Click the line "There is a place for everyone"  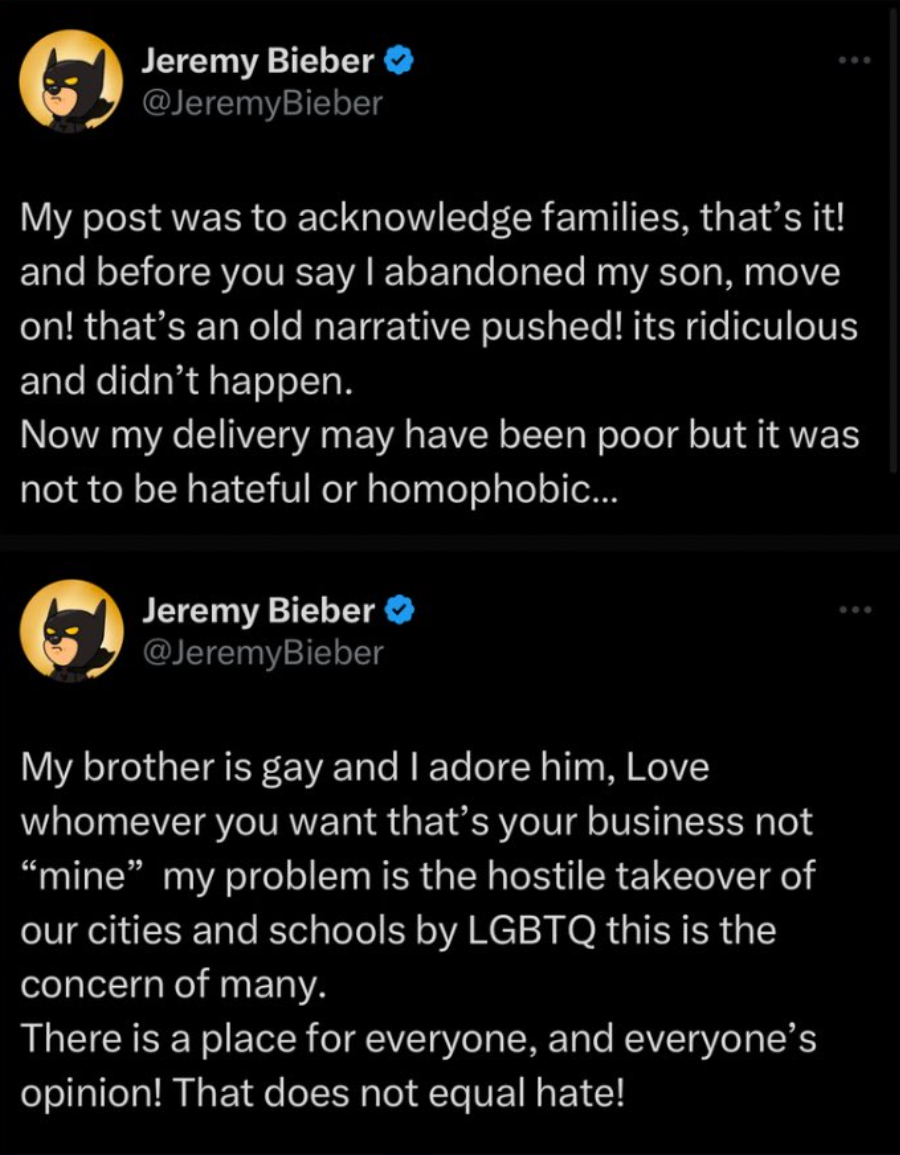(x=418, y=1038)
